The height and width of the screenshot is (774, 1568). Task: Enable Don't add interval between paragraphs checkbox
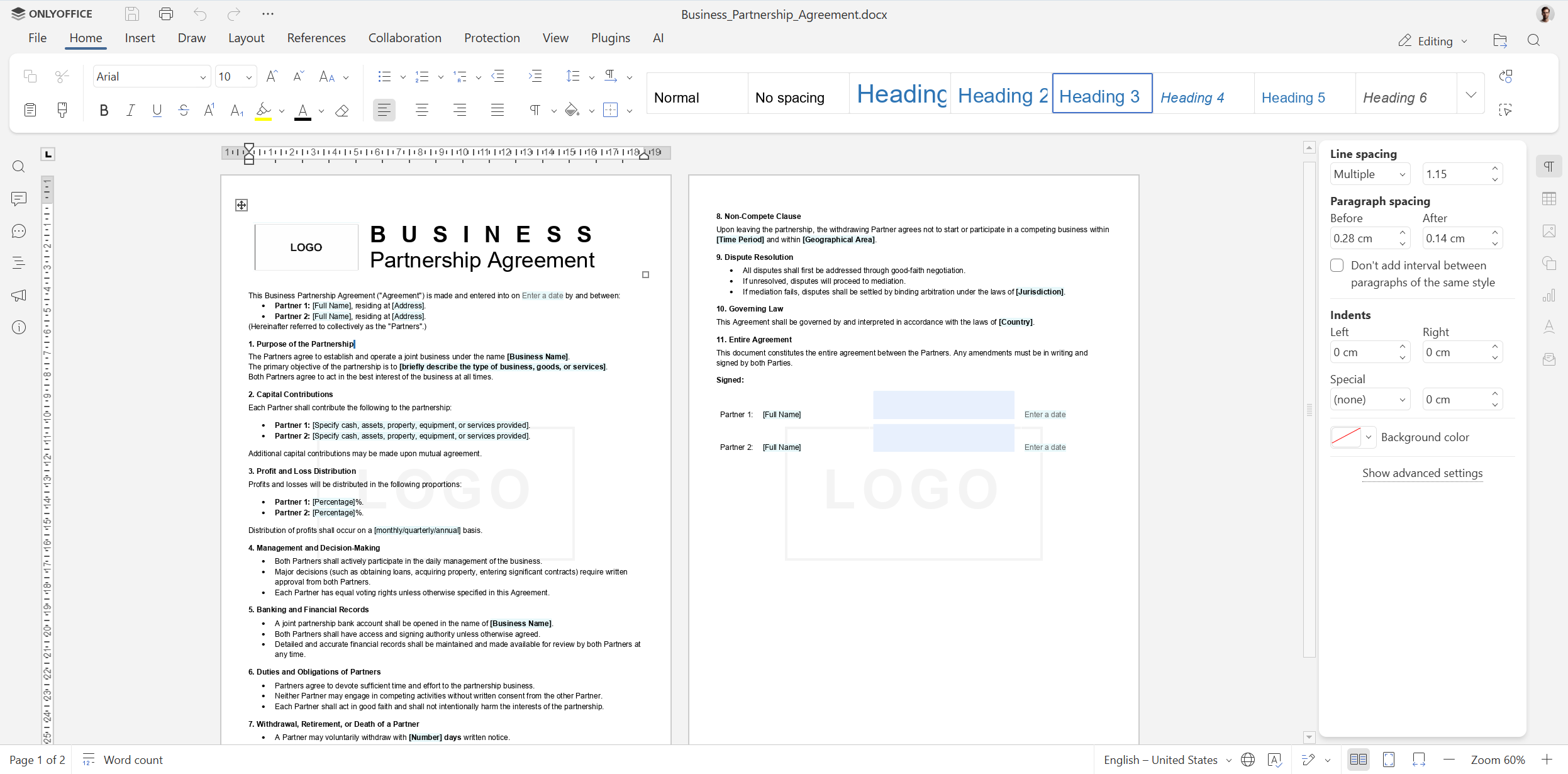pos(1337,265)
